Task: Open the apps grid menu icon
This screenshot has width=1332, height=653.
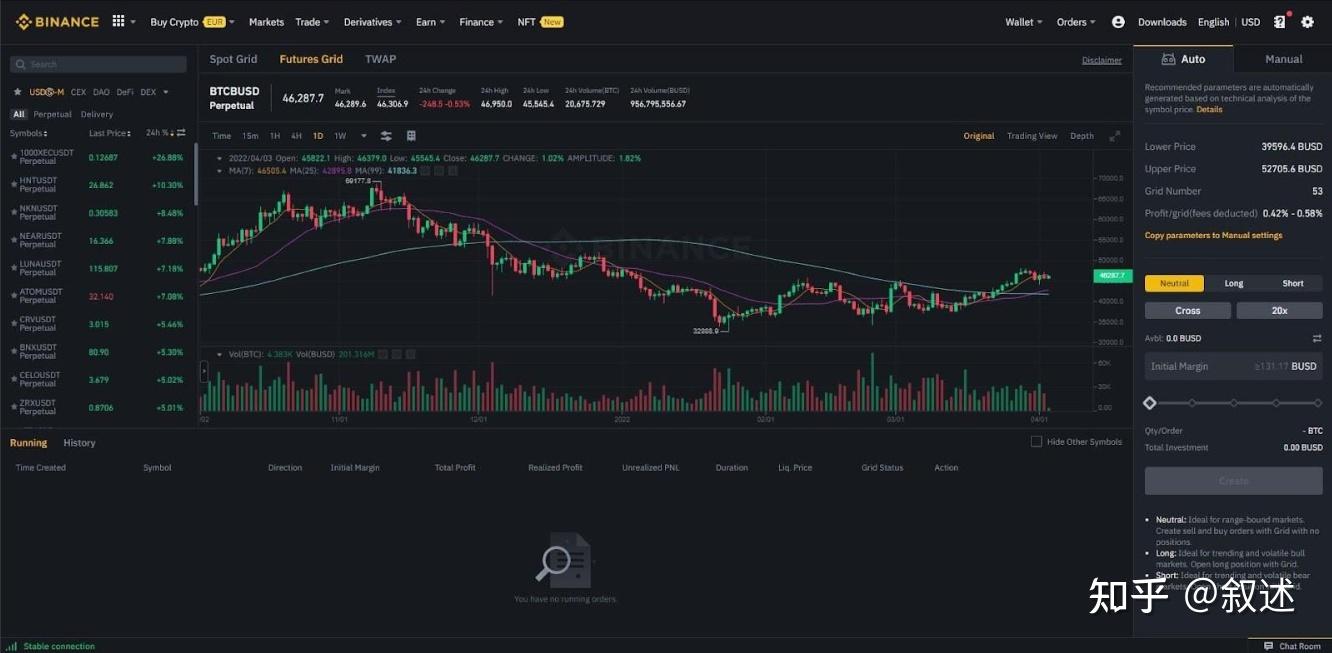Action: tap(119, 21)
